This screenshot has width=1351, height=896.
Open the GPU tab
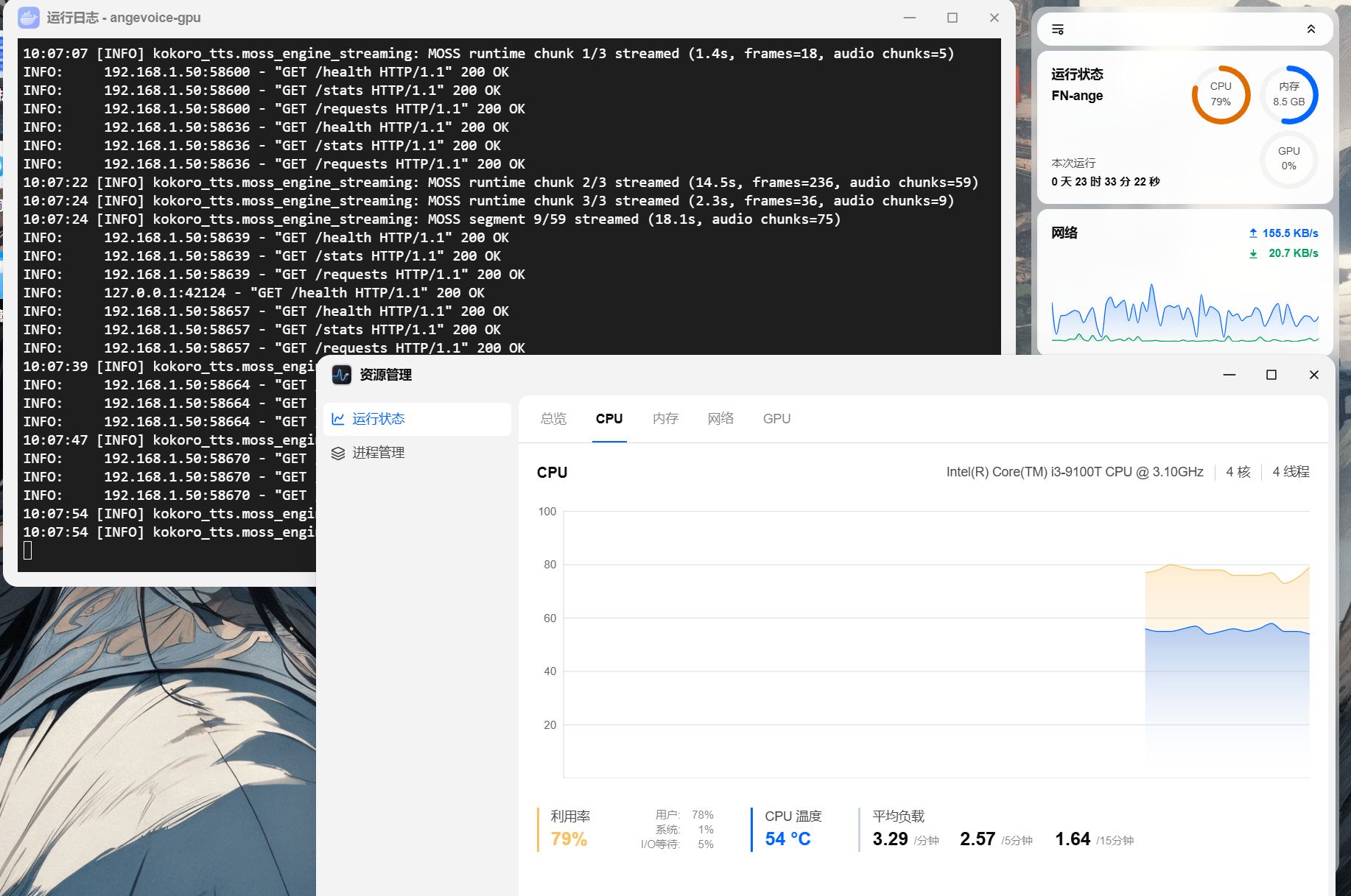click(x=776, y=419)
